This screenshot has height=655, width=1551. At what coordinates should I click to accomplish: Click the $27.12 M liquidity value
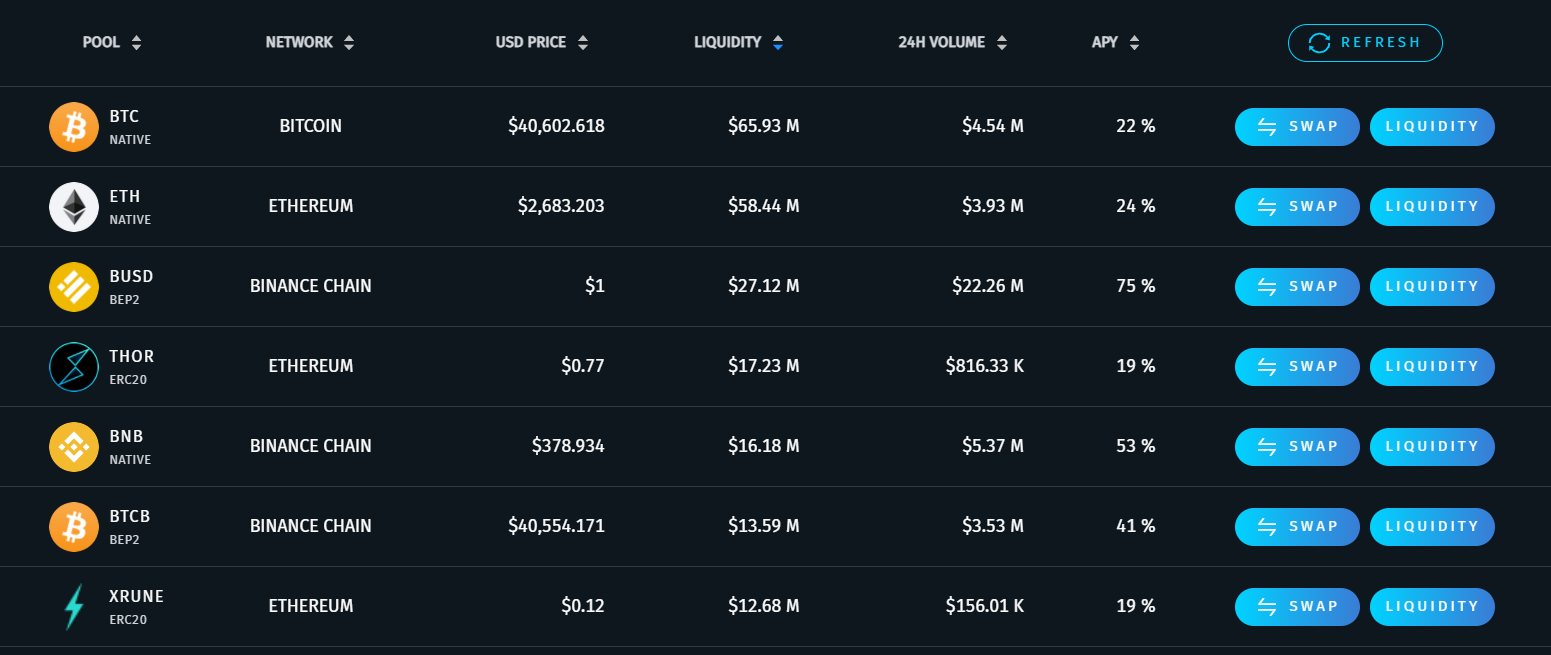click(x=764, y=287)
